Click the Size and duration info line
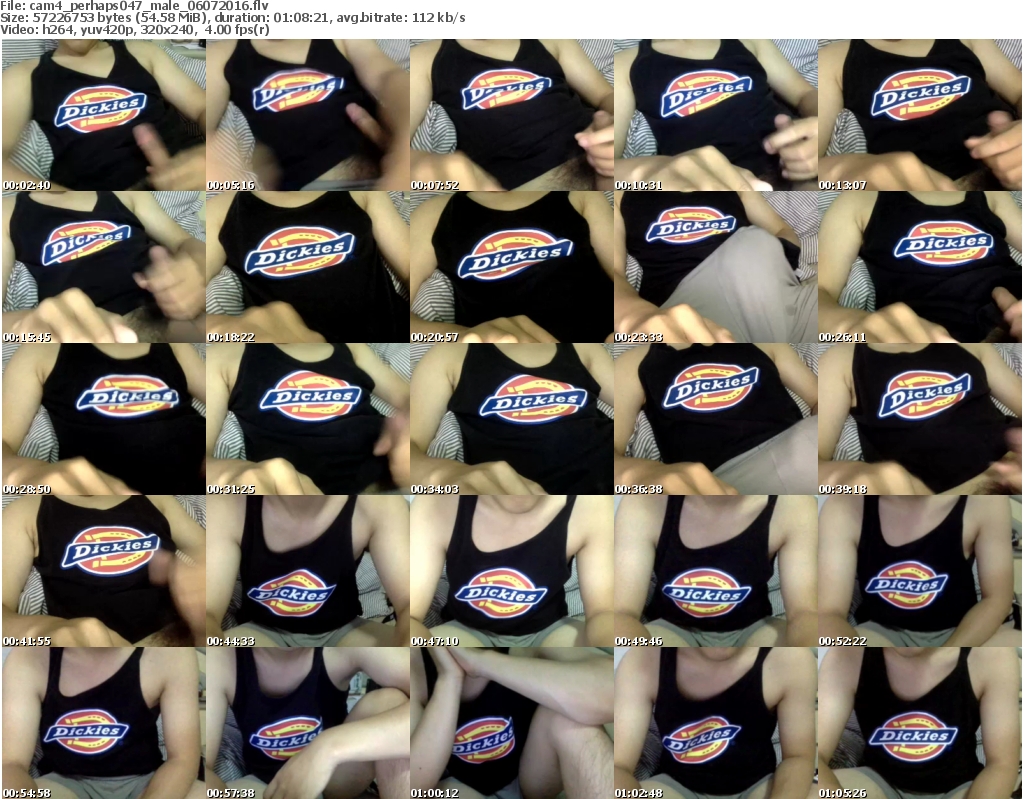Viewport: 1024px width, 799px height. pos(232,18)
